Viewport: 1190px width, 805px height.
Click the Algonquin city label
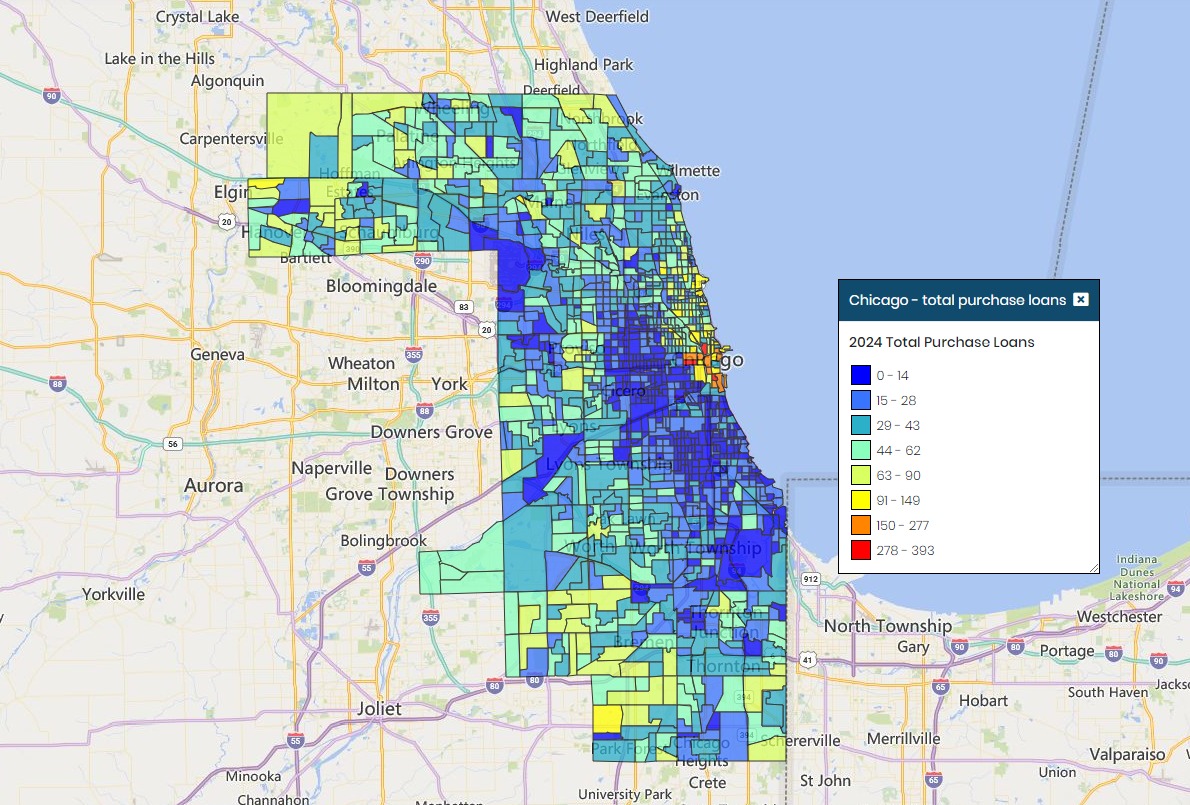[228, 80]
